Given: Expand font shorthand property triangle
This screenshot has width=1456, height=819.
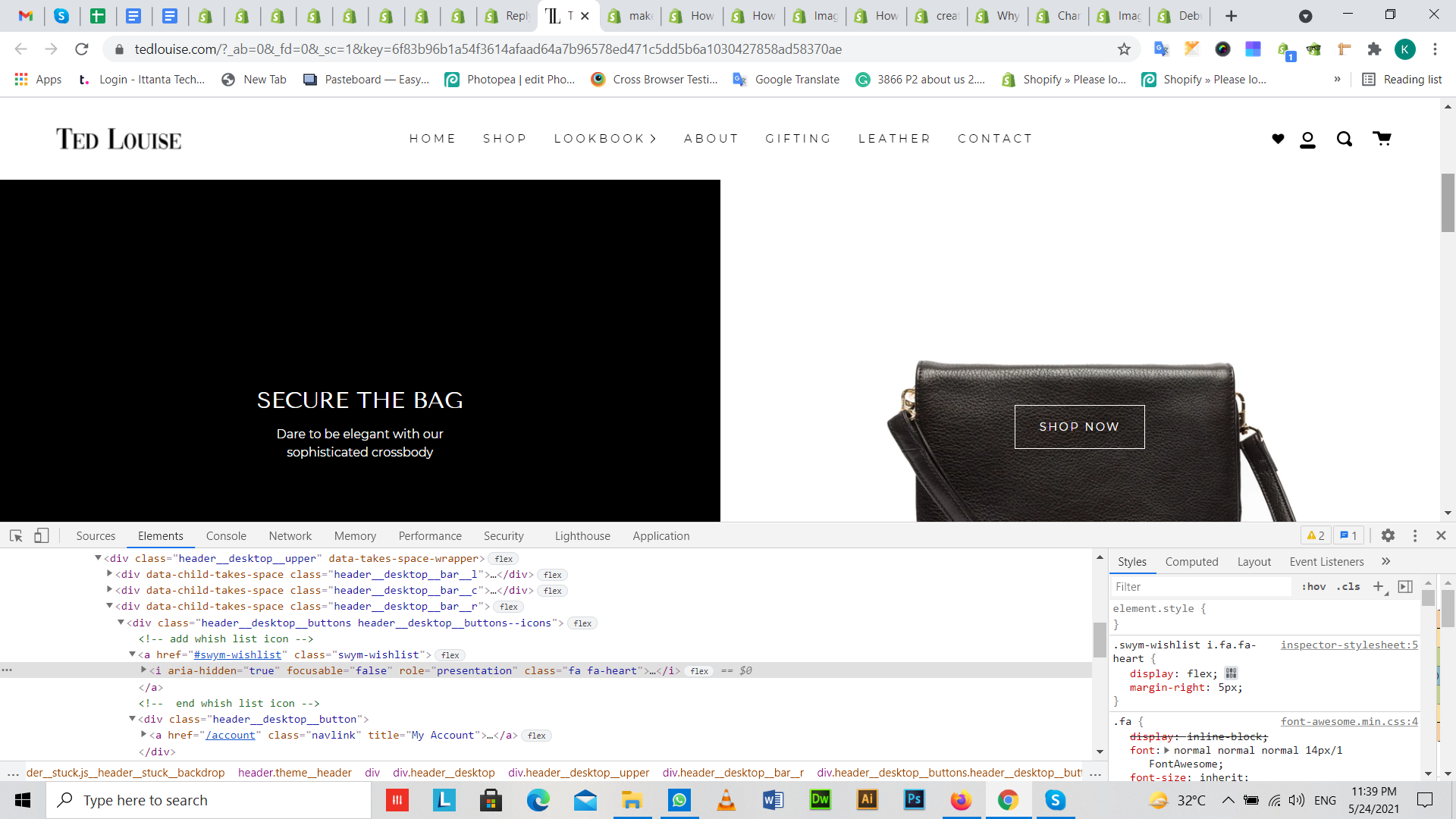Looking at the screenshot, I should (1167, 751).
